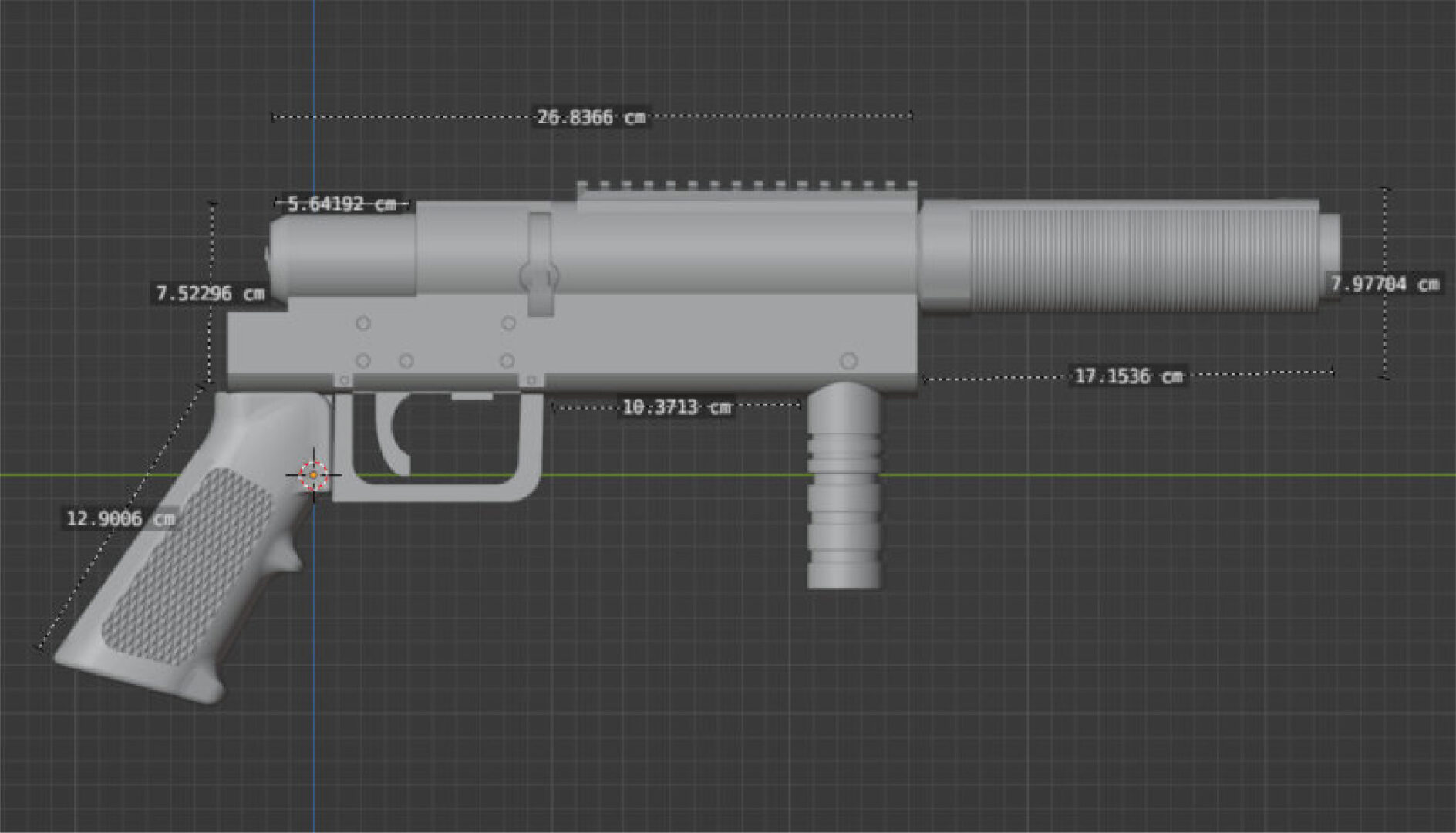Select the 7.52296 cm height measurement label
Screen dimensions: 1456x833
pyautogui.click(x=210, y=294)
